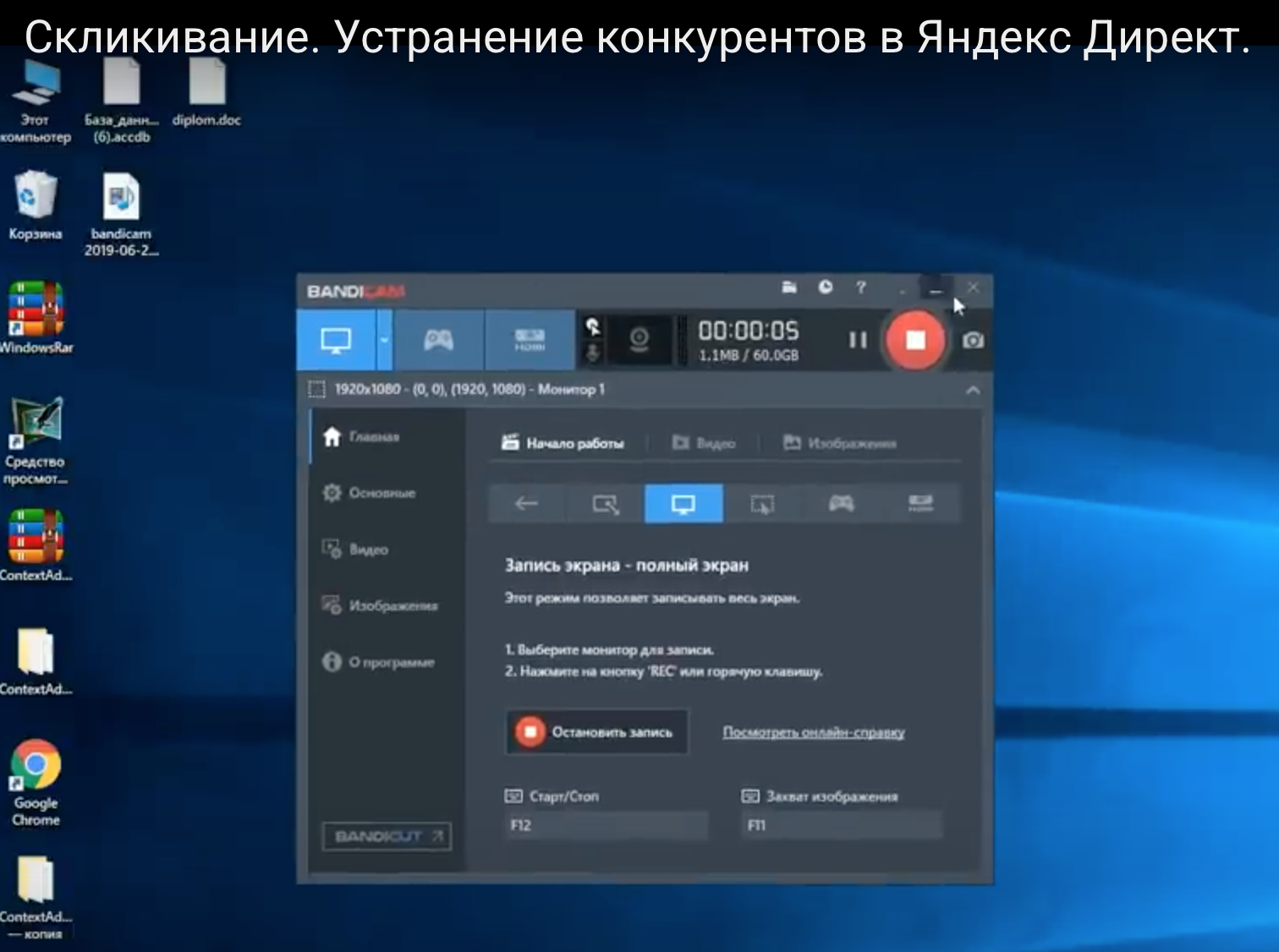Switch to HDMI device recording mode

click(x=530, y=340)
